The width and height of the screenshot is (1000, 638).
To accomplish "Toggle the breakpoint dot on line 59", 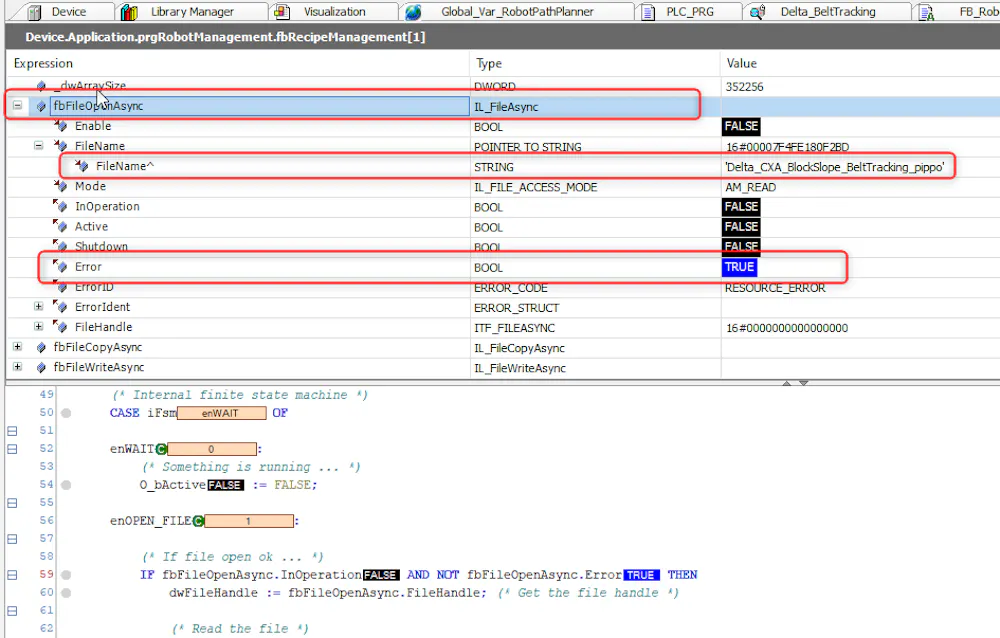I will [x=66, y=575].
